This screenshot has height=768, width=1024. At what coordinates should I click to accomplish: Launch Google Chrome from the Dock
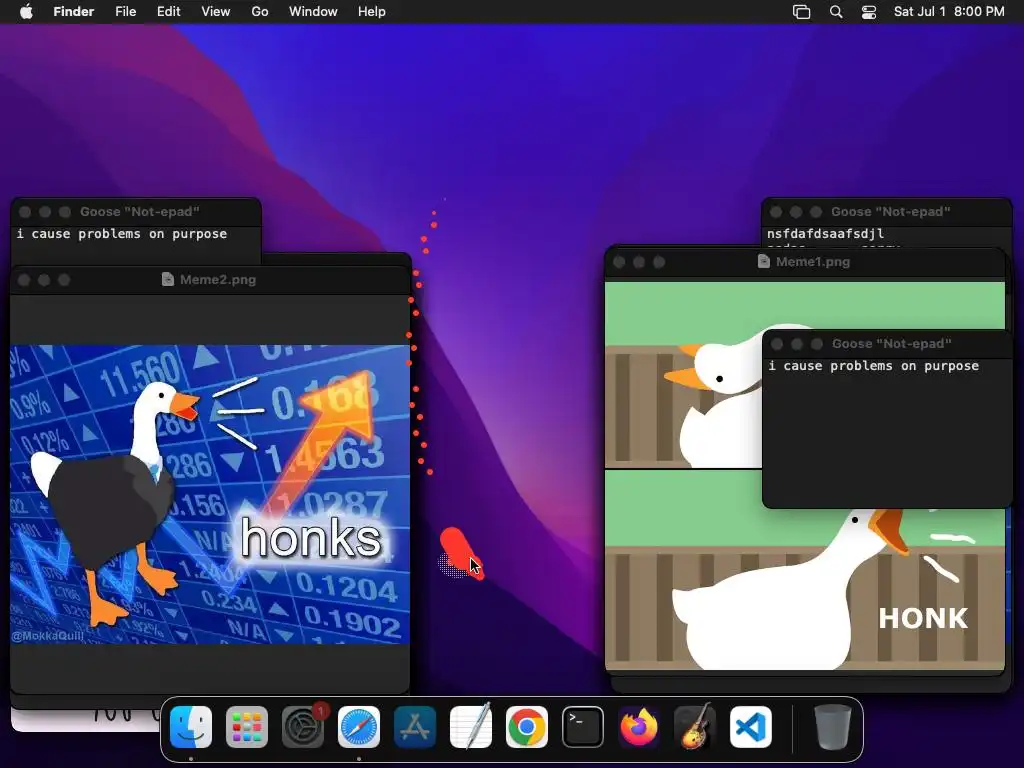[527, 727]
